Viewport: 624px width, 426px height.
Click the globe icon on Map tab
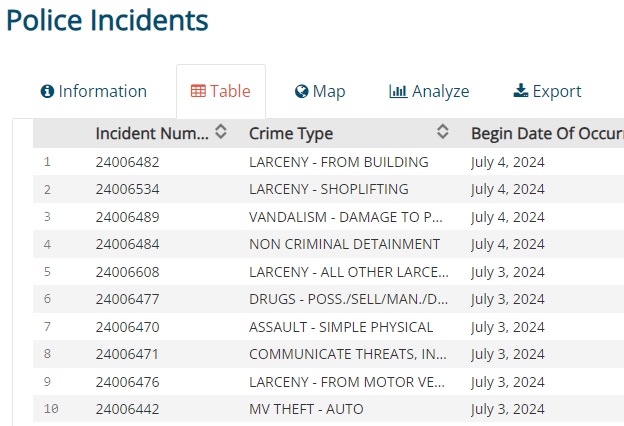point(301,91)
